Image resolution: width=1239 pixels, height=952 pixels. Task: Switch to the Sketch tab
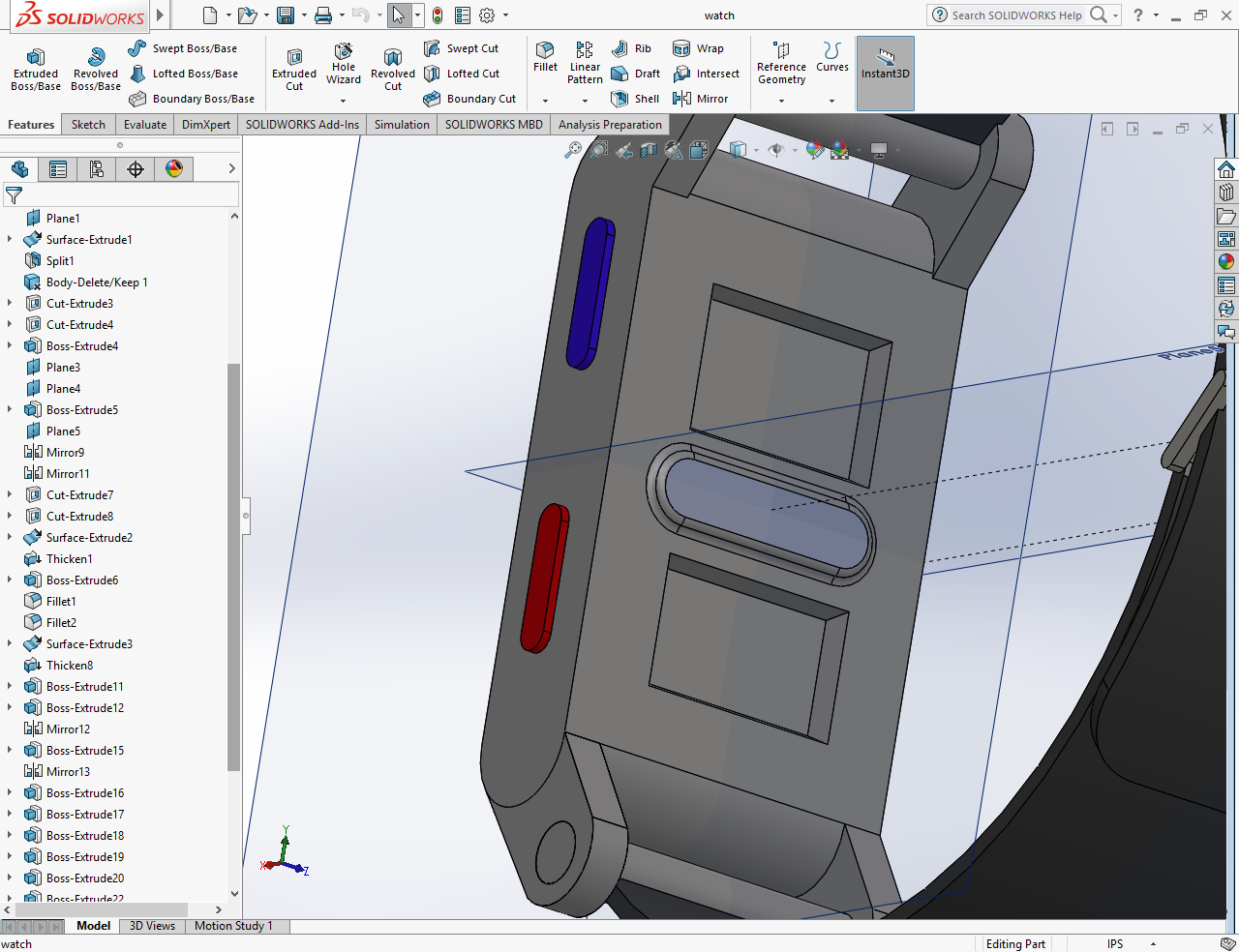click(88, 125)
